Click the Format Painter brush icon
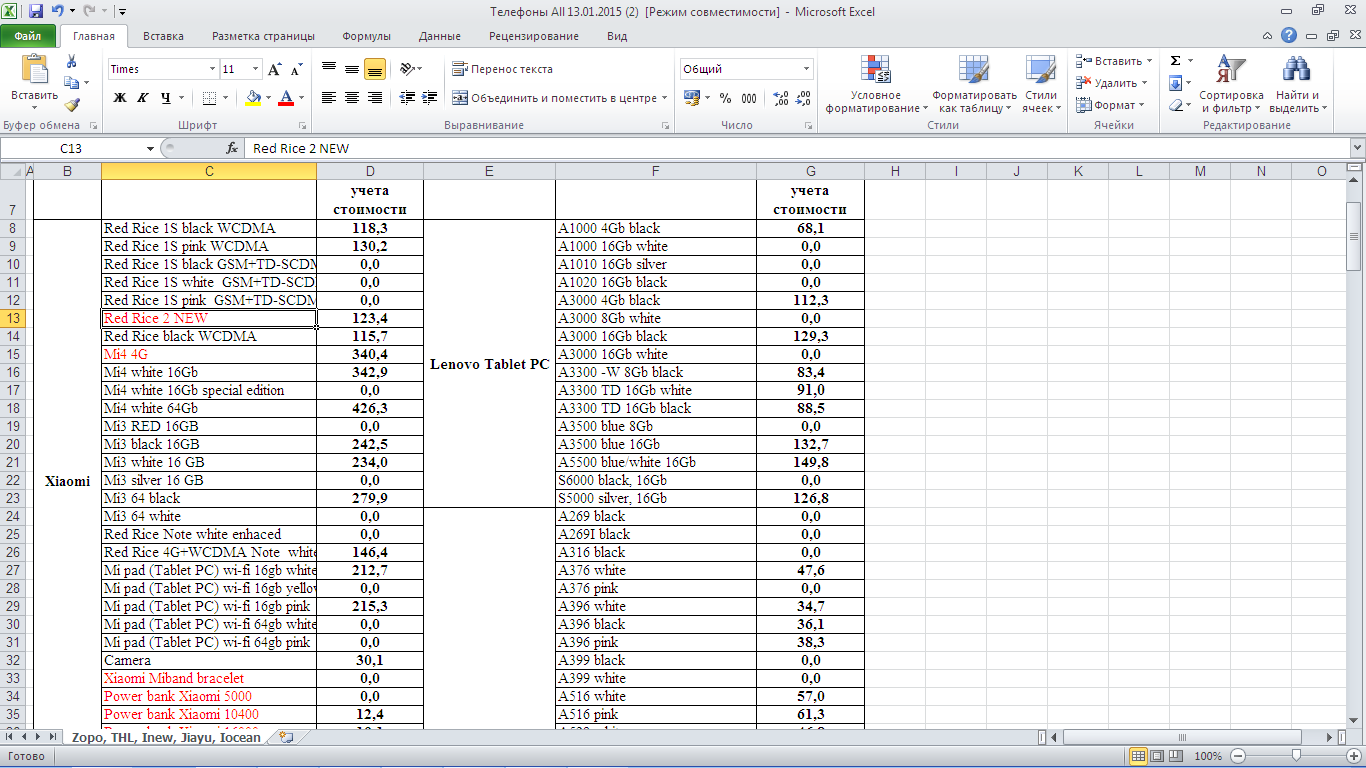 (x=71, y=104)
